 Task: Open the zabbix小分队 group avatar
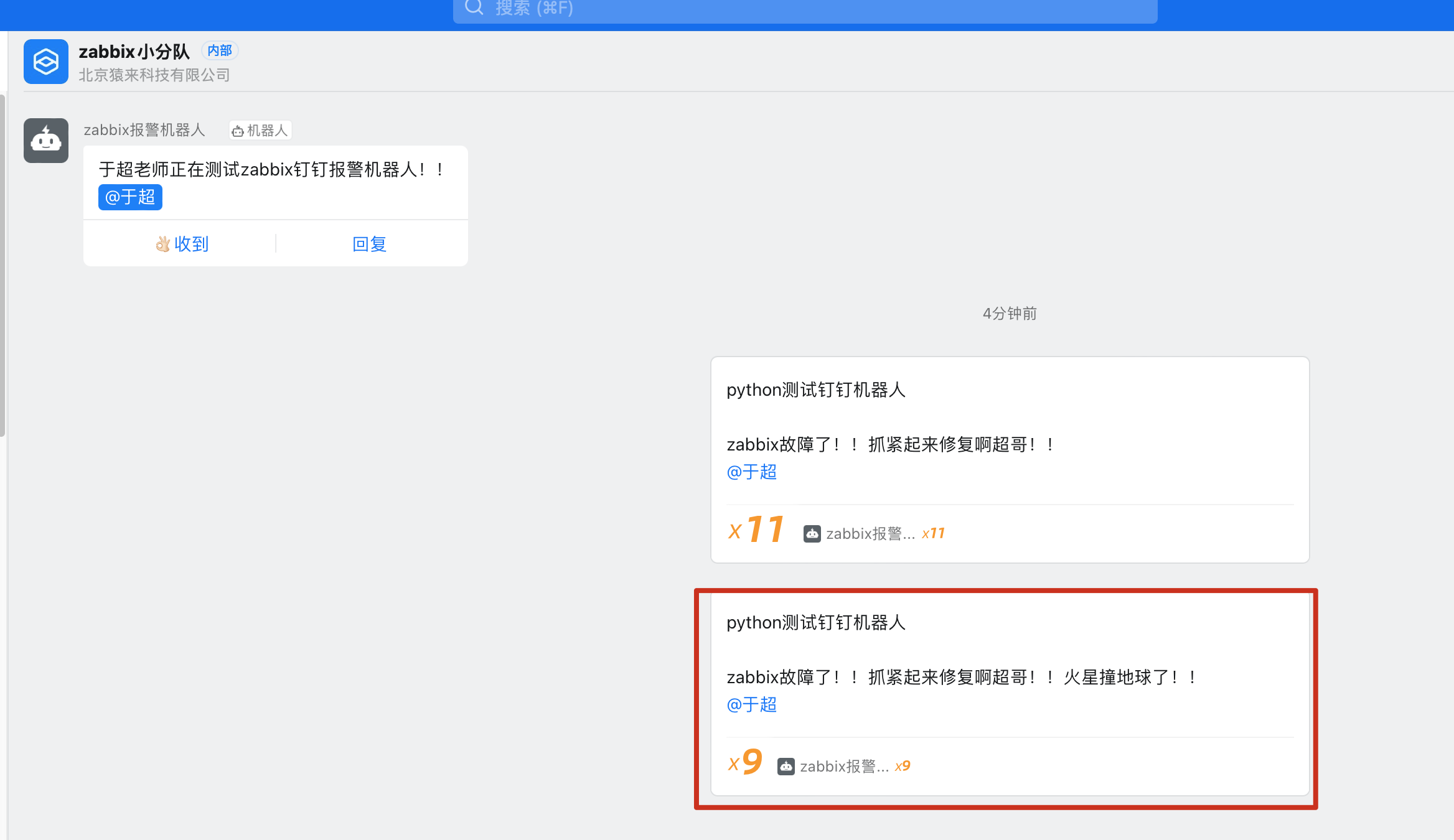pos(46,62)
